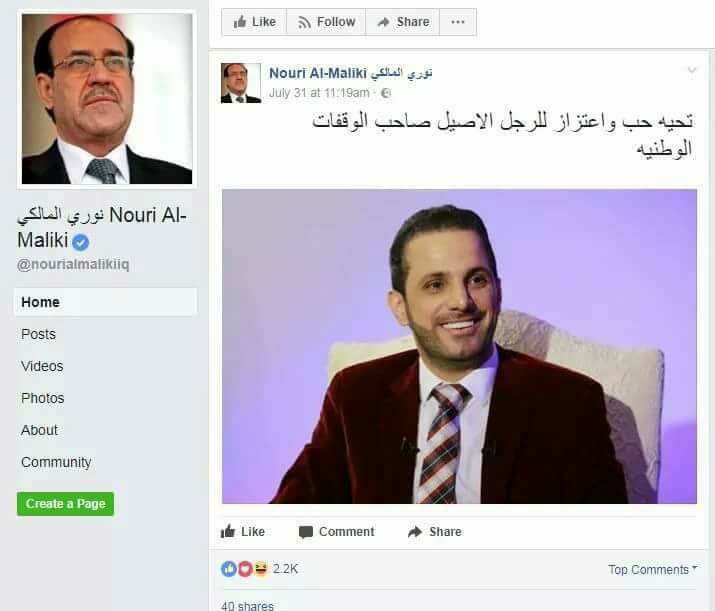Click the verified blue checkmark badge
This screenshot has width=715, height=611.
(x=81, y=242)
